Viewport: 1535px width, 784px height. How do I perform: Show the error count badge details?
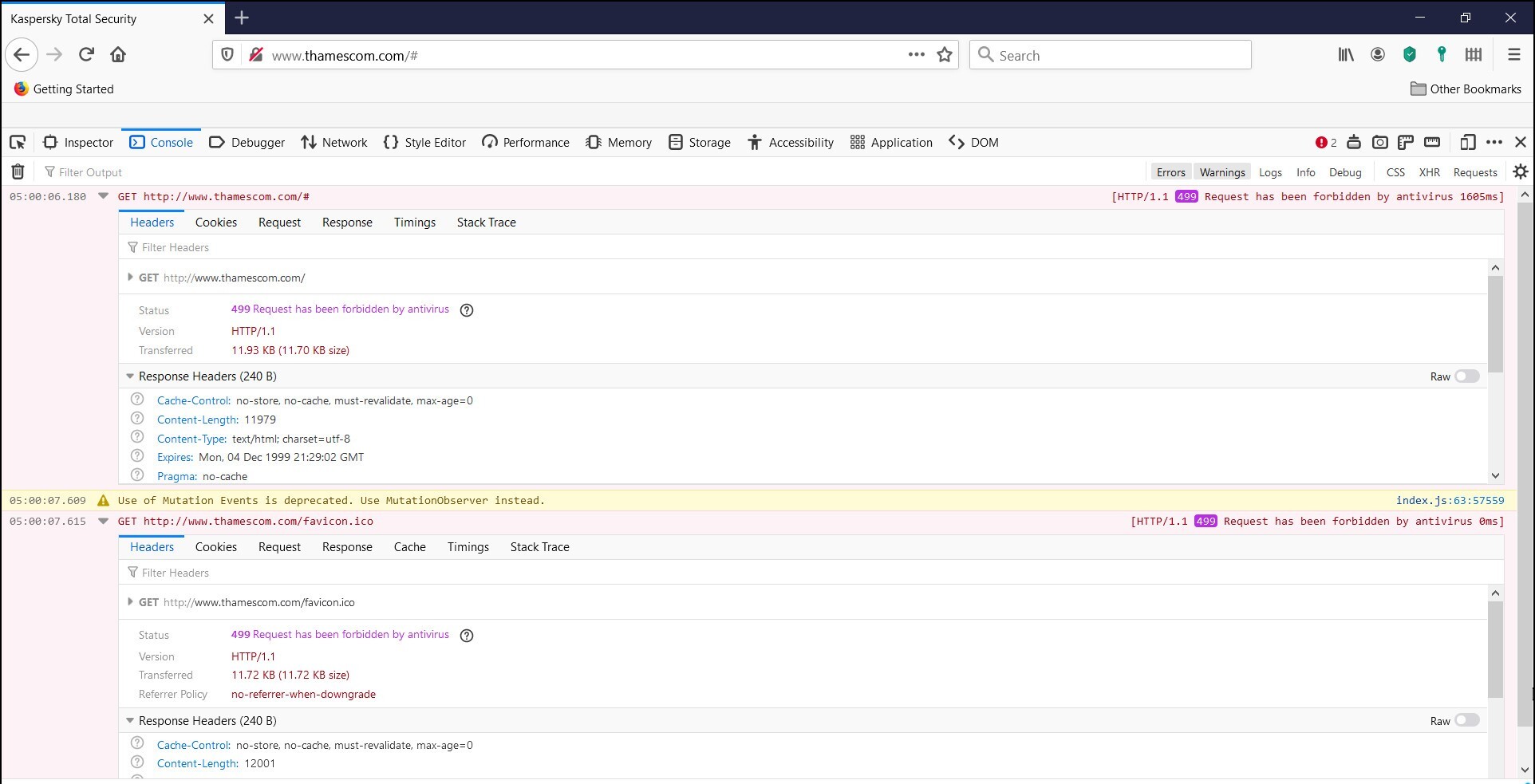point(1326,143)
